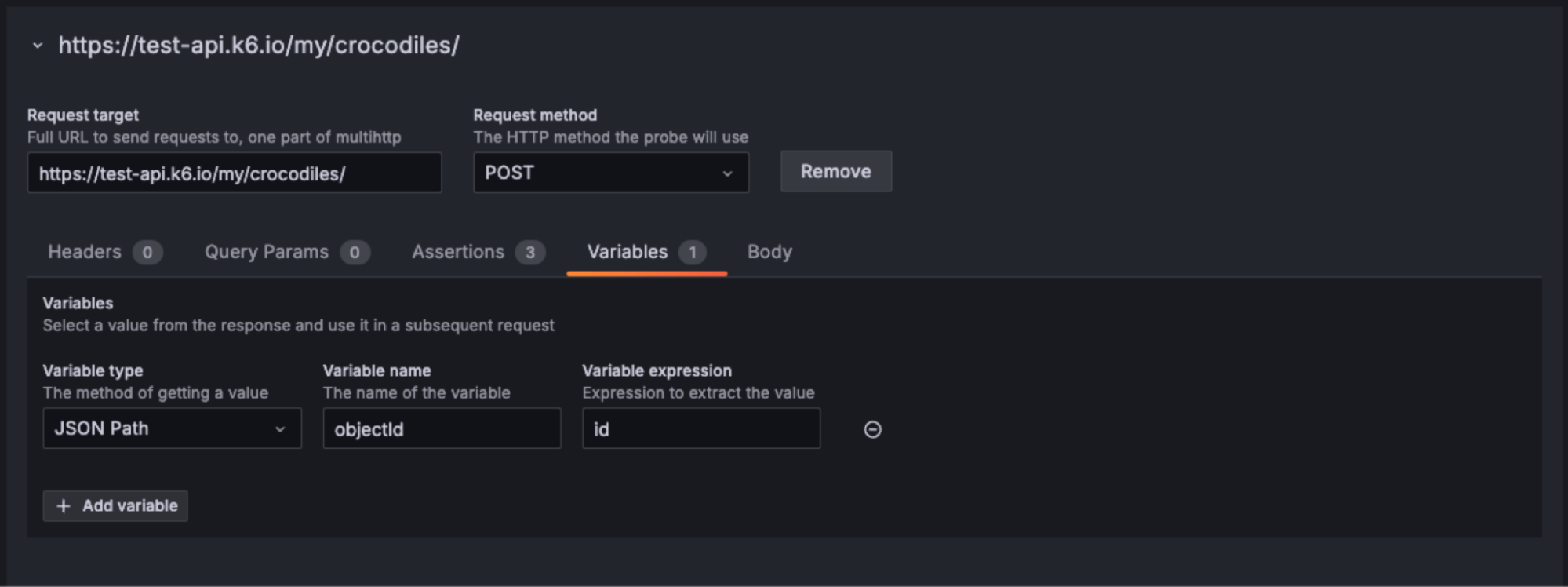This screenshot has height=587, width=1568.
Task: Collapse the crocodiles request section chevron
Action: (x=37, y=46)
